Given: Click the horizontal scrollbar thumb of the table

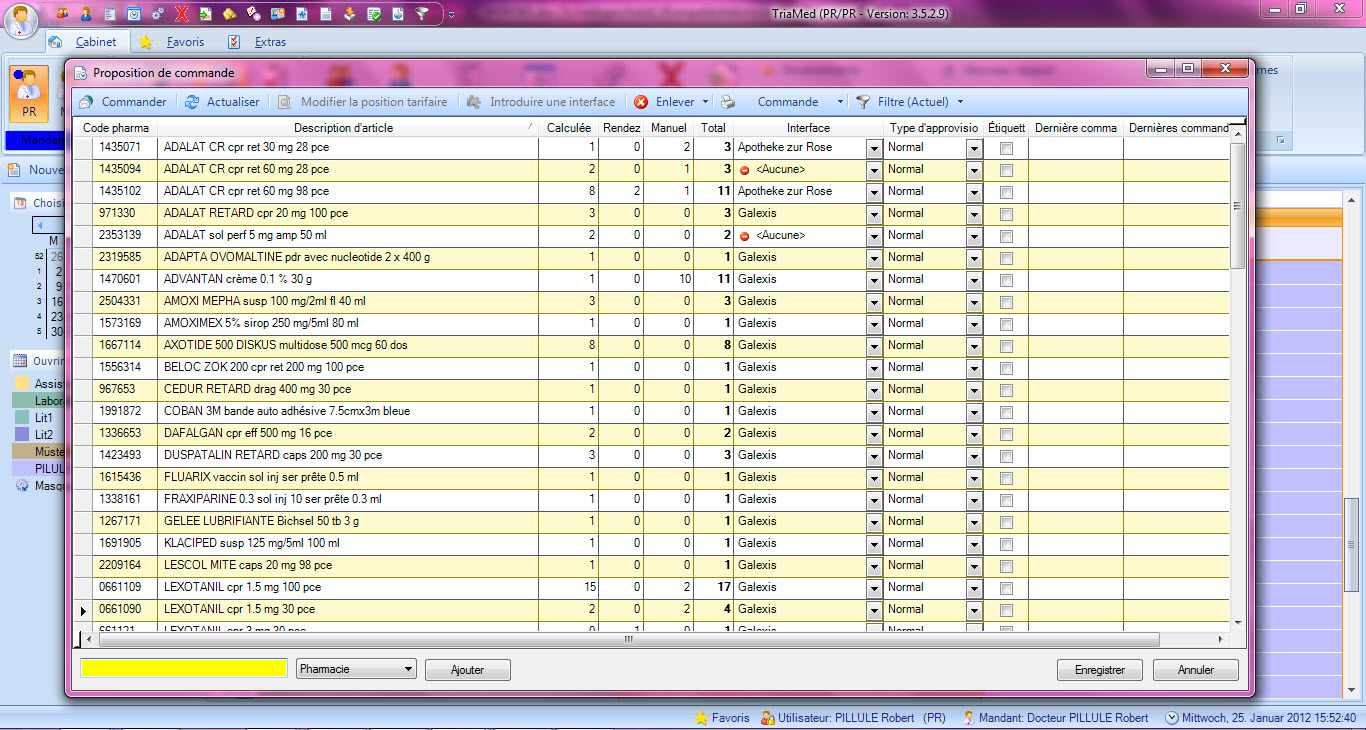Looking at the screenshot, I should tap(628, 639).
